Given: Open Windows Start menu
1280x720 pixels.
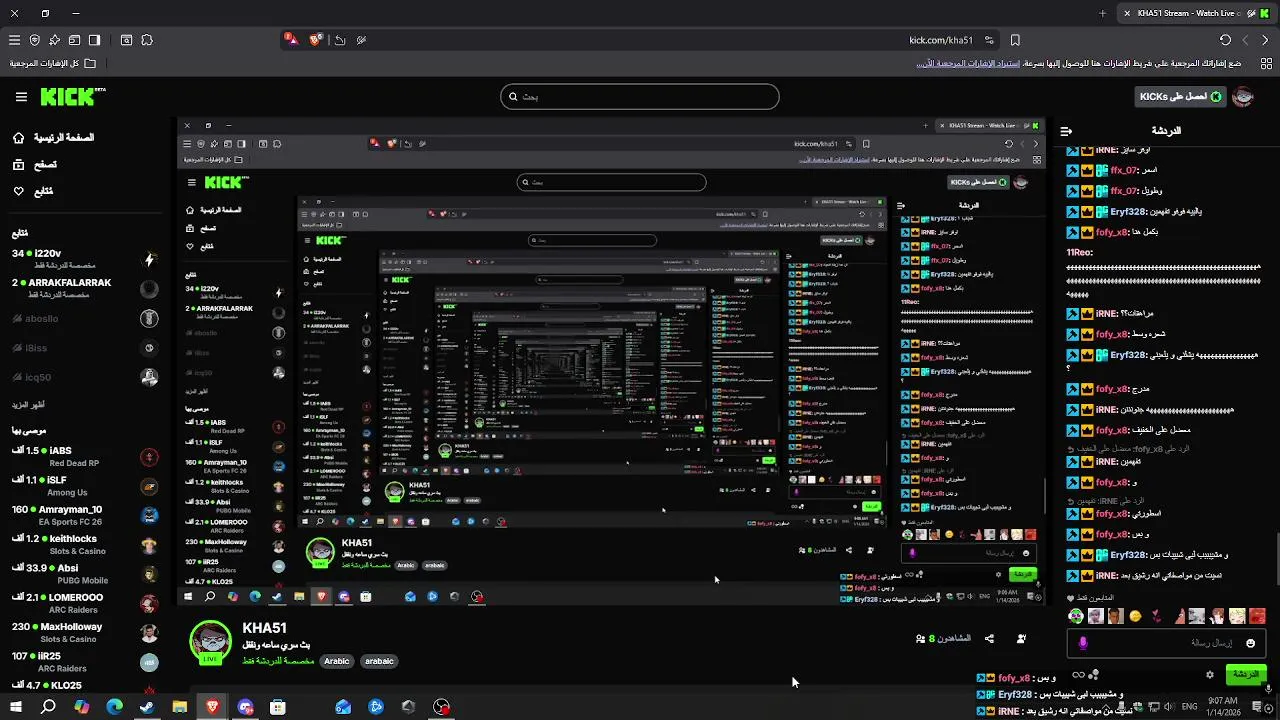Looking at the screenshot, I should tap(15, 707).
